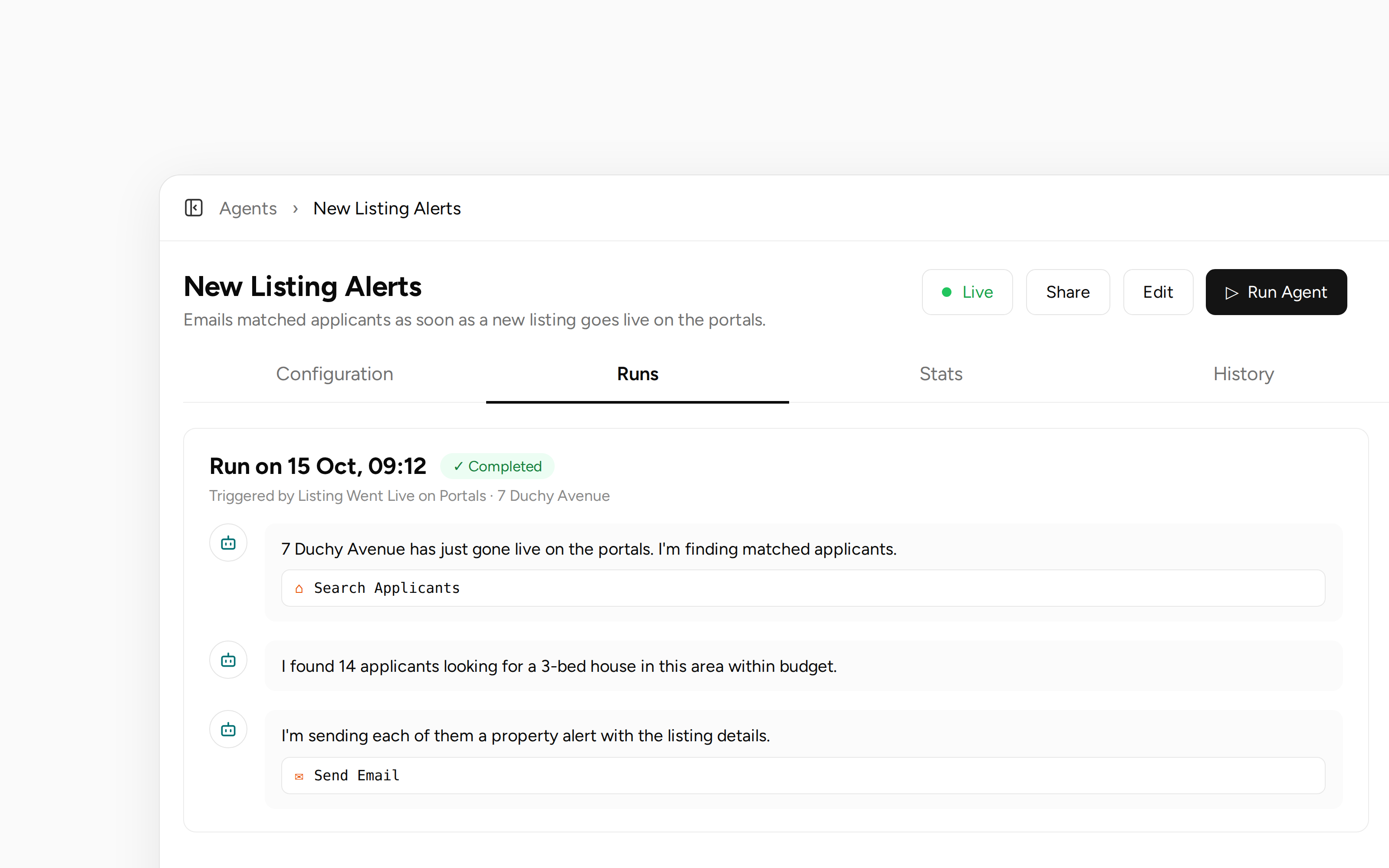Click the bot avatar beside Duchy Avenue message
The height and width of the screenshot is (868, 1389).
[x=228, y=542]
